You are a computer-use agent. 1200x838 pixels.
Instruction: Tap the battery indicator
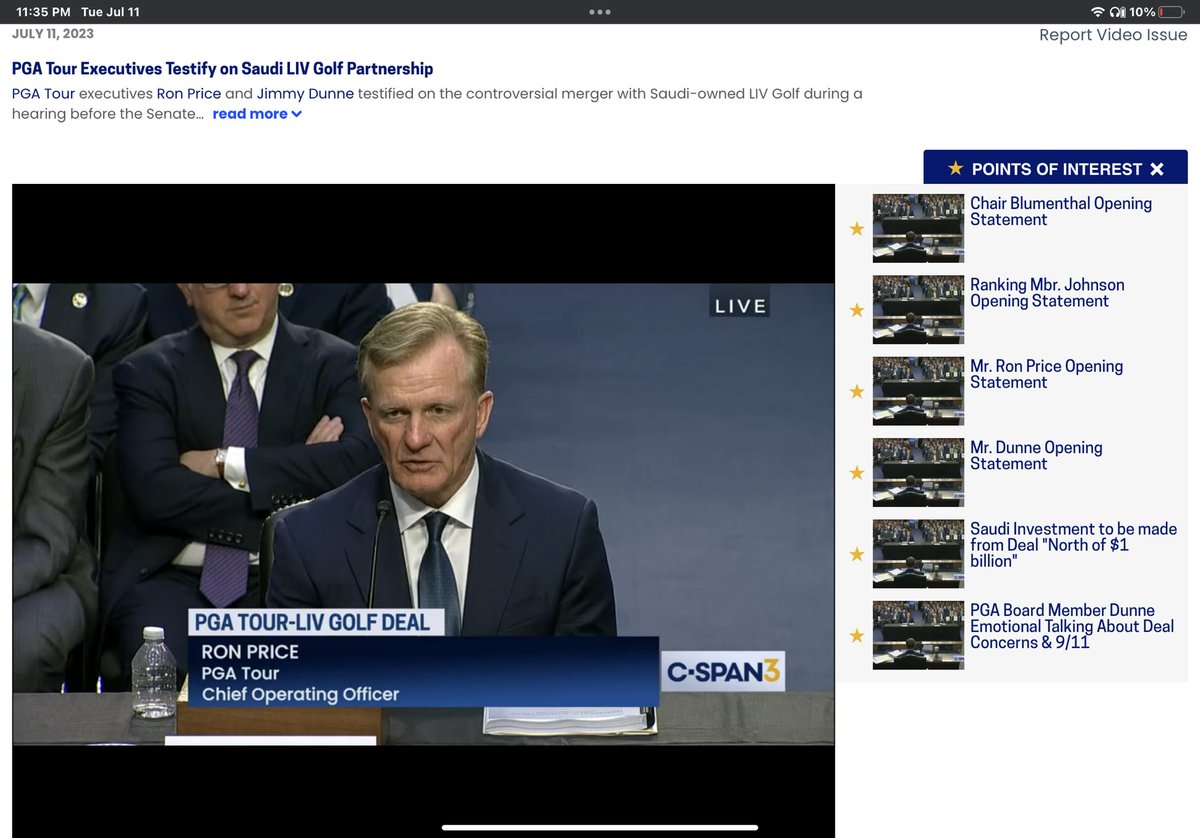[x=1170, y=12]
